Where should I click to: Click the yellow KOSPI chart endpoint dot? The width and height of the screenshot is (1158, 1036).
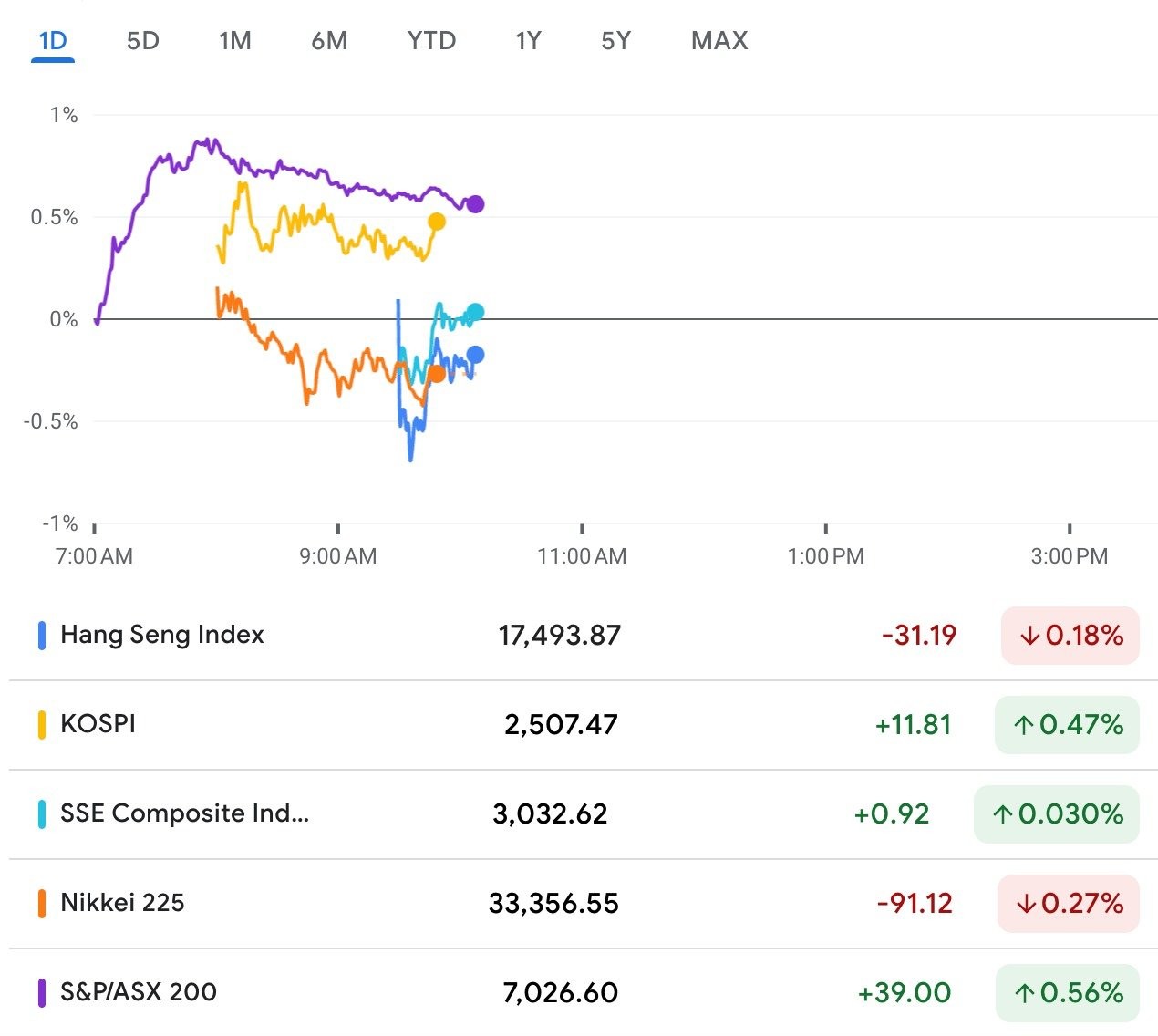point(437,222)
